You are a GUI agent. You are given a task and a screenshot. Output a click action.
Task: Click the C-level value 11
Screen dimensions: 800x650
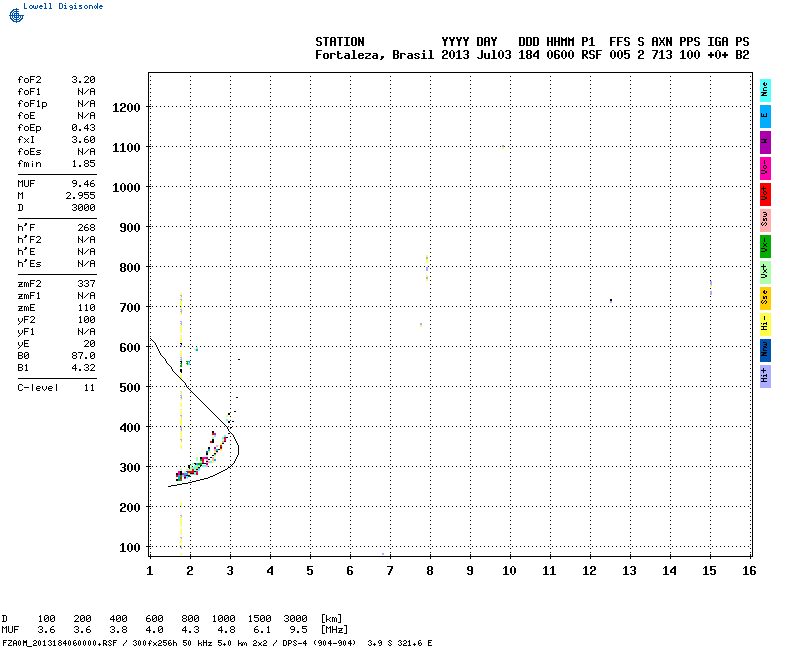pos(89,388)
